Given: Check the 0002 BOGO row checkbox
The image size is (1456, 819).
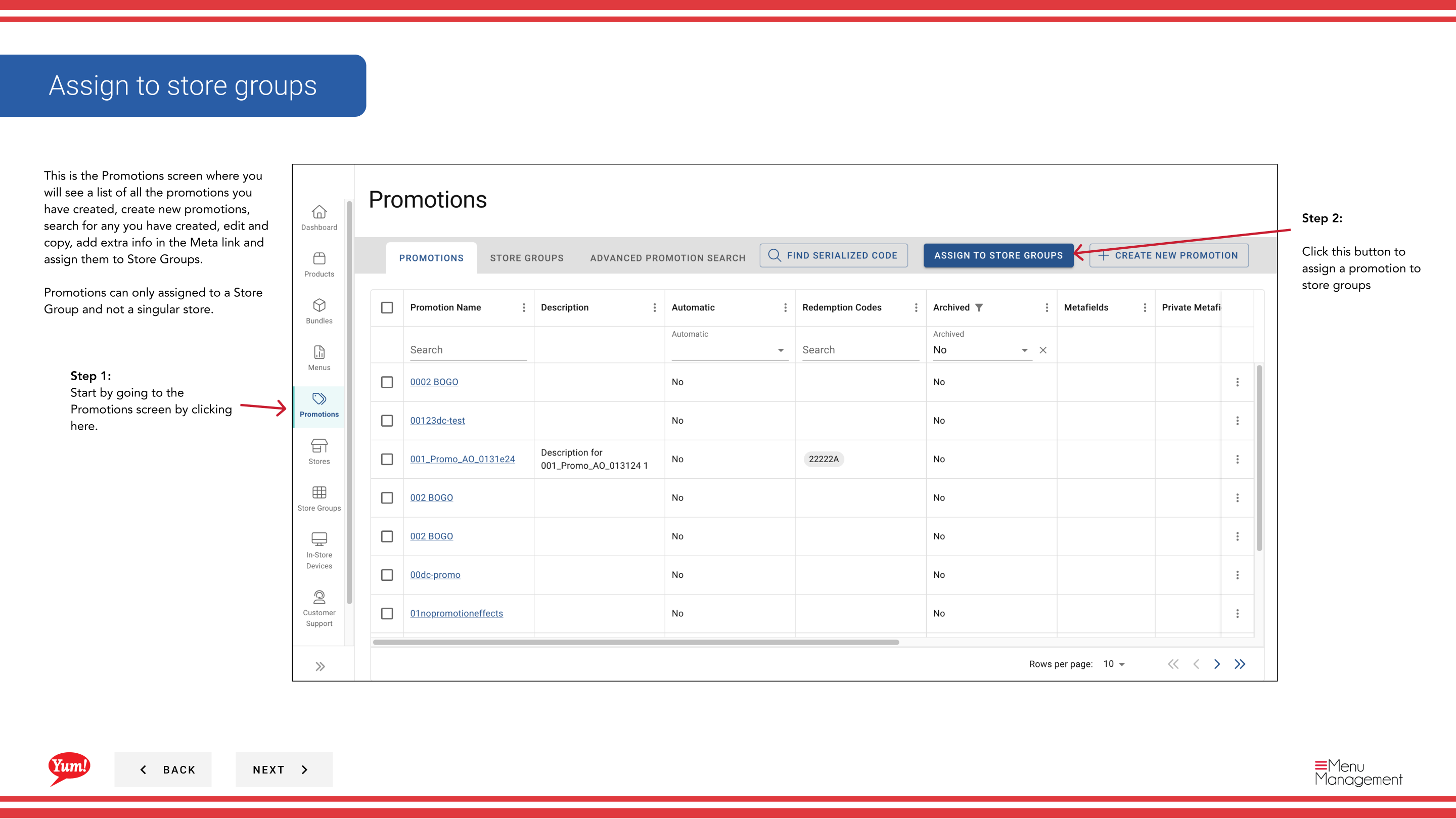Looking at the screenshot, I should click(x=387, y=382).
